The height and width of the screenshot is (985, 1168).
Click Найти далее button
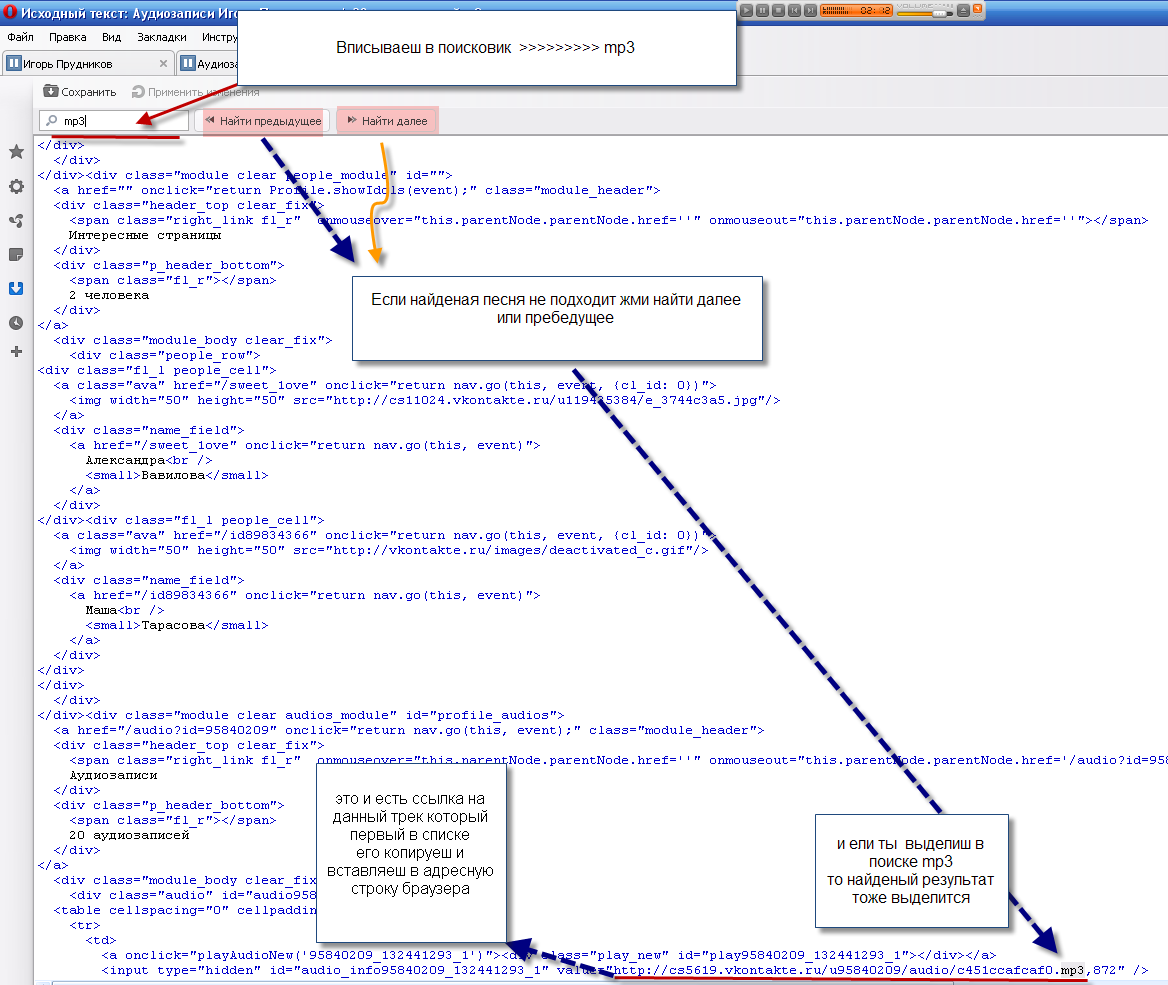[387, 121]
